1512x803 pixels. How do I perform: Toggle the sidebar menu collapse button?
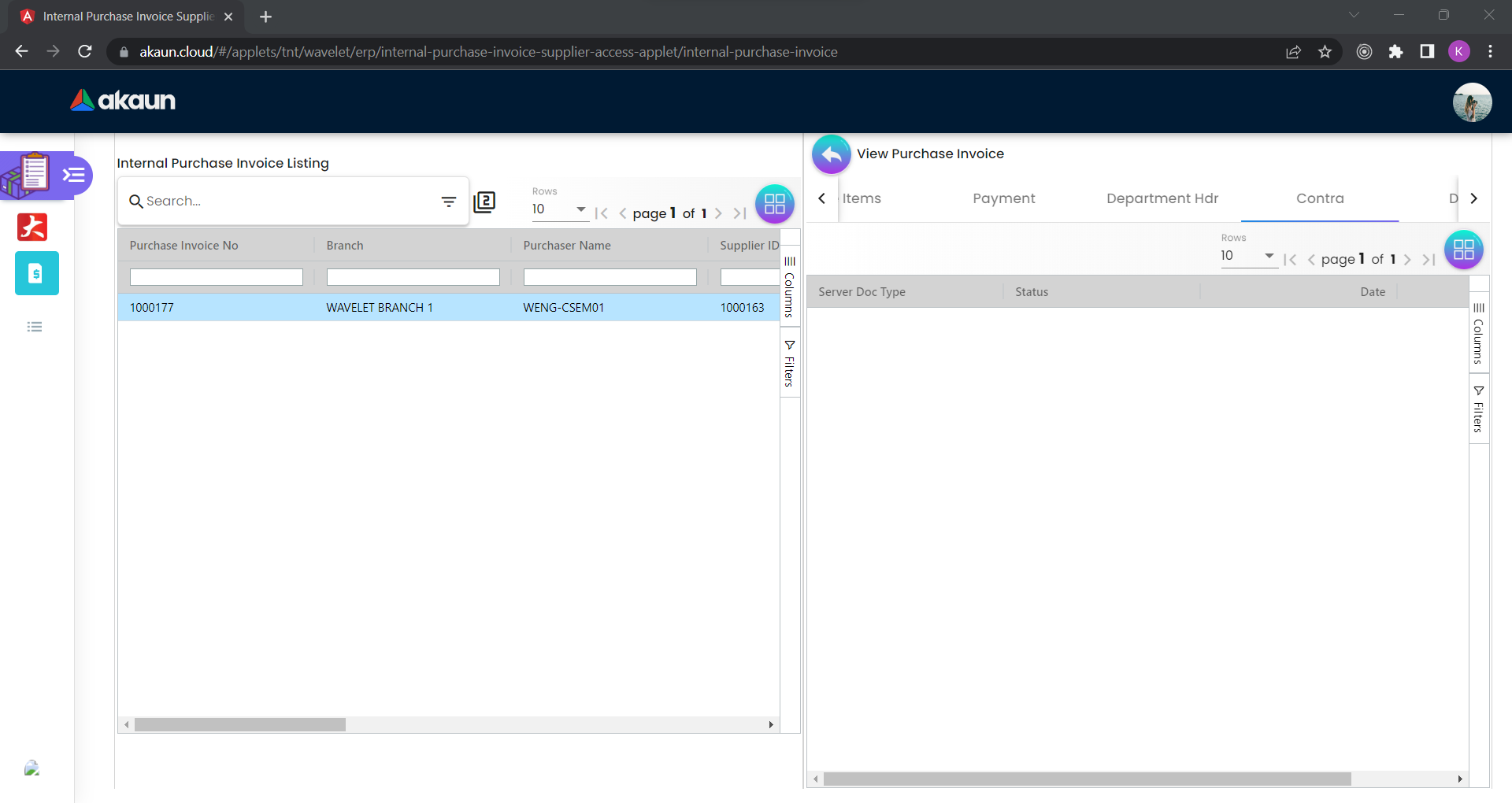[x=75, y=175]
